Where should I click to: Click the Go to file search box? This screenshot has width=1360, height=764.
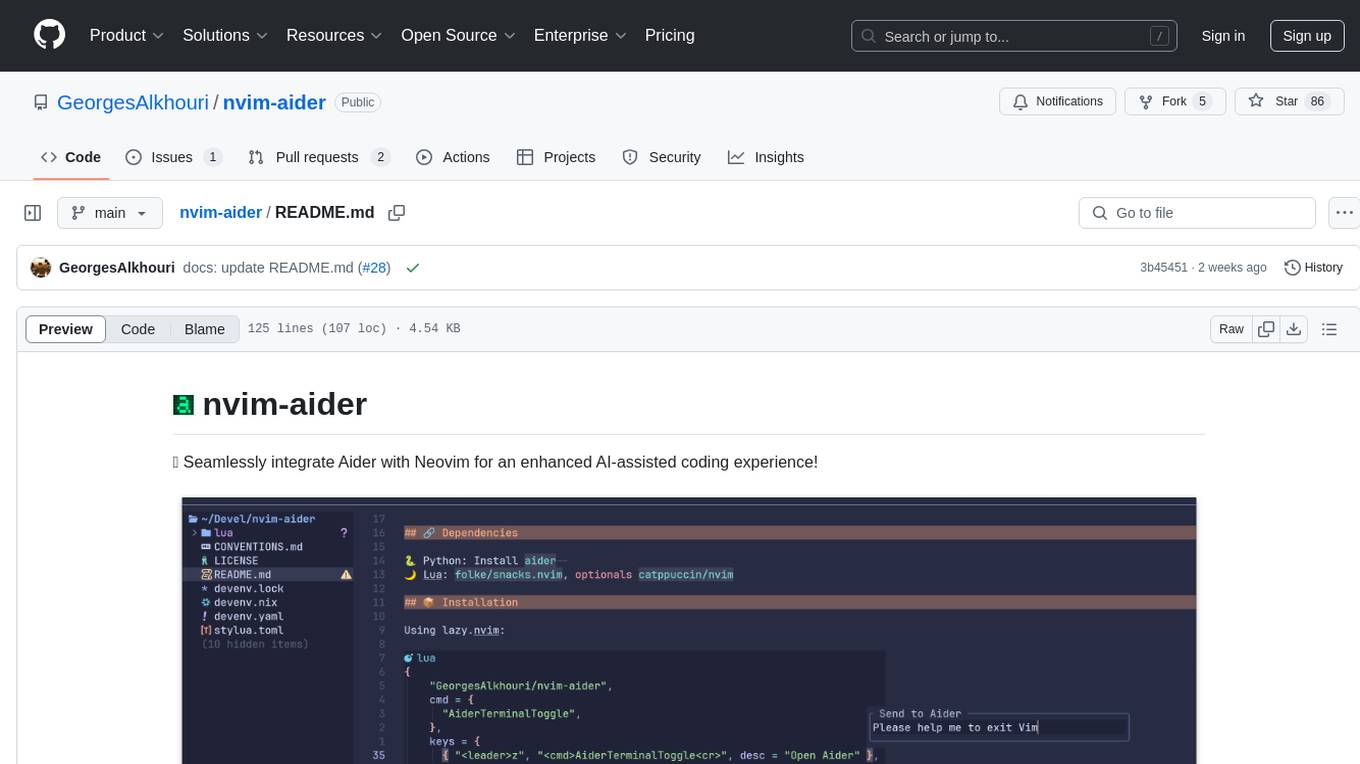point(1197,213)
